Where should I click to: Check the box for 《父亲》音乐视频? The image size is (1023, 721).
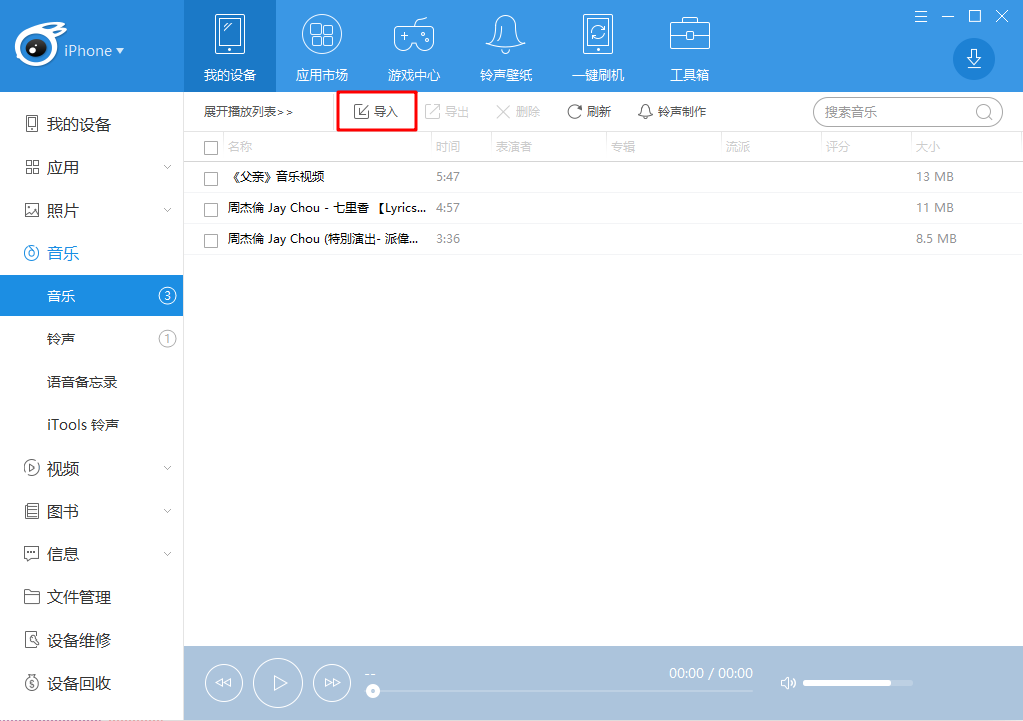pyautogui.click(x=211, y=178)
